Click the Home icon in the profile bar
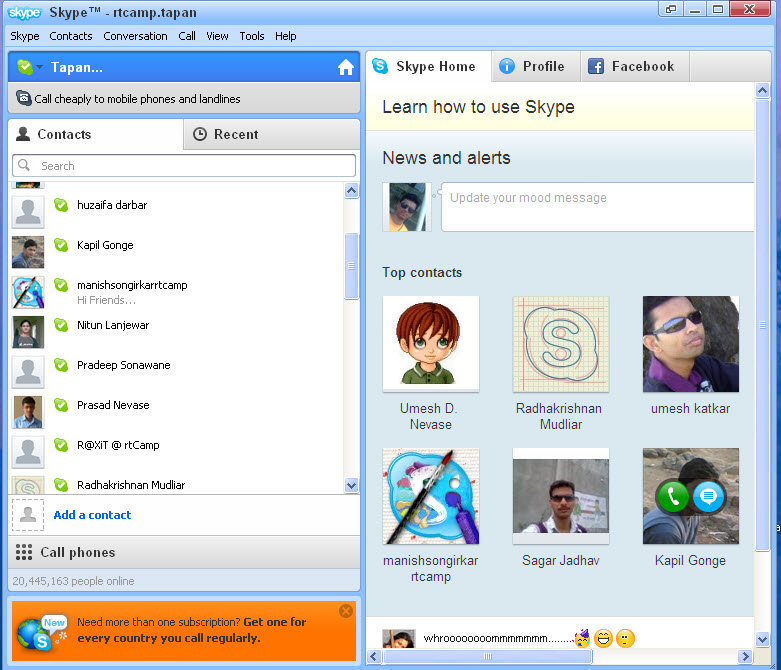The image size is (781, 670). click(x=346, y=67)
